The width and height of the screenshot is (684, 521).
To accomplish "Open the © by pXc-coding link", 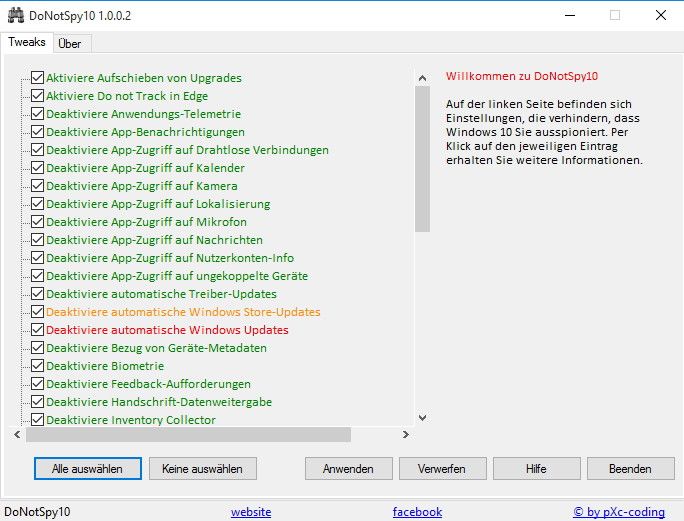I will tap(619, 512).
